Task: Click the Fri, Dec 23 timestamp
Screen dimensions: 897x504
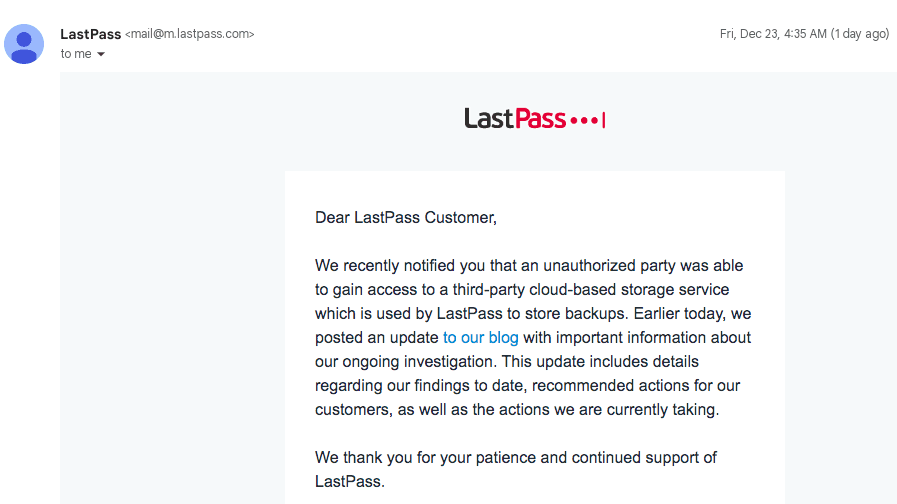Action: point(773,34)
